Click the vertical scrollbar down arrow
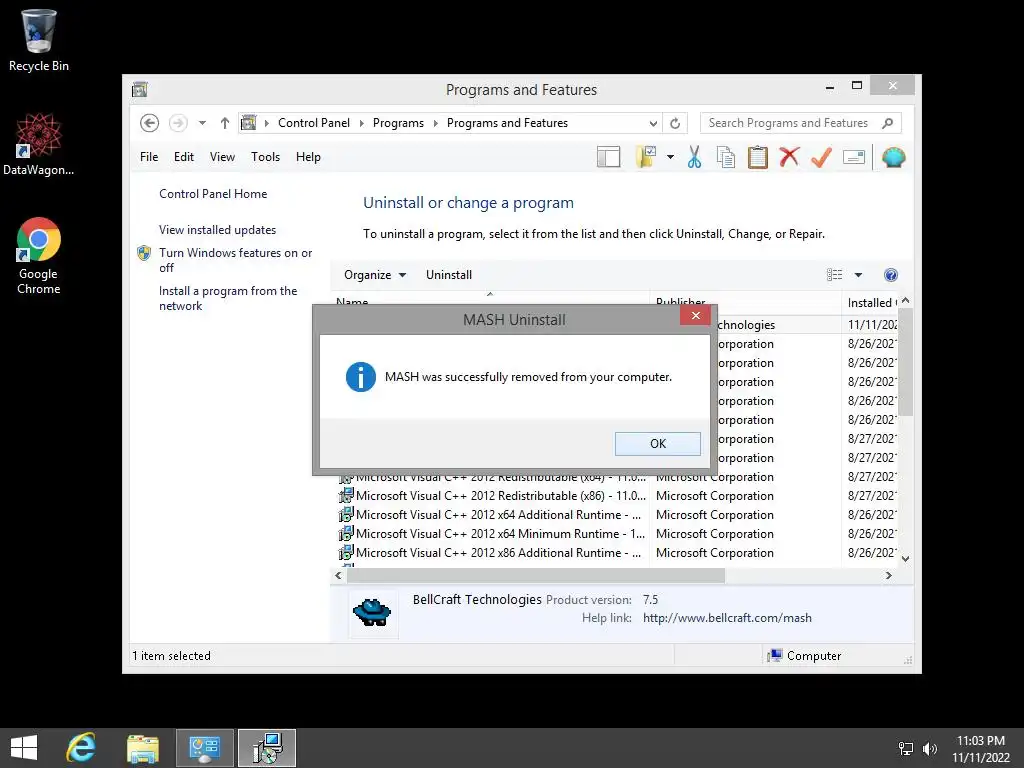The width and height of the screenshot is (1024, 768). point(905,559)
